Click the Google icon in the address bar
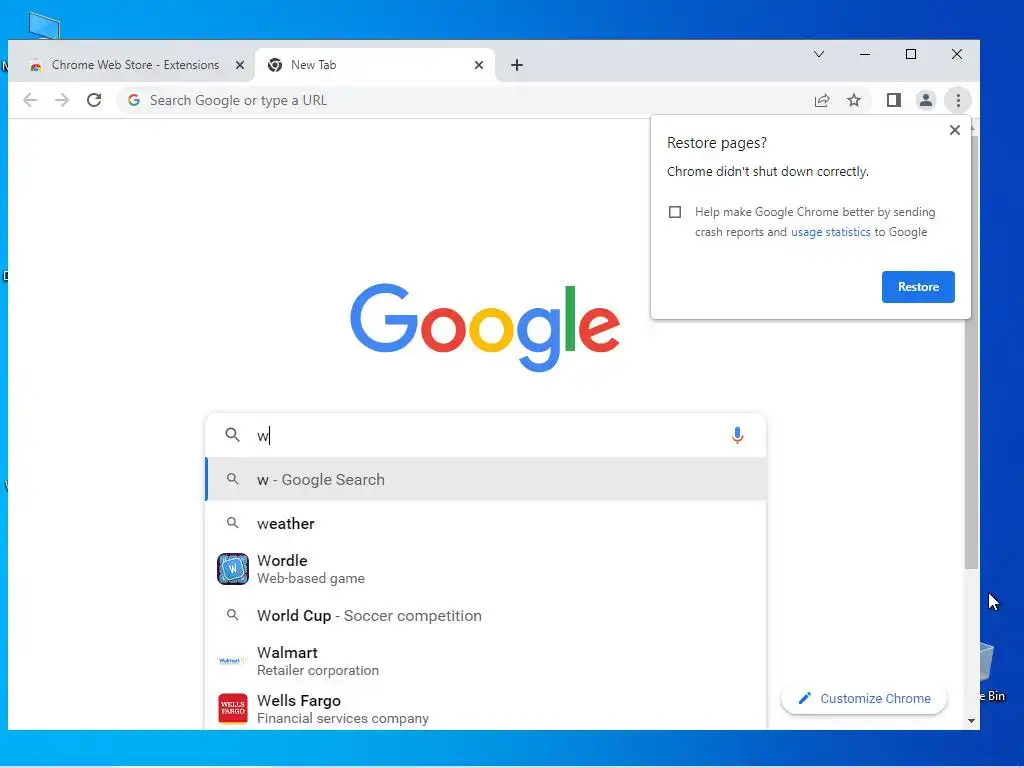Image resolution: width=1024 pixels, height=768 pixels. coord(134,100)
